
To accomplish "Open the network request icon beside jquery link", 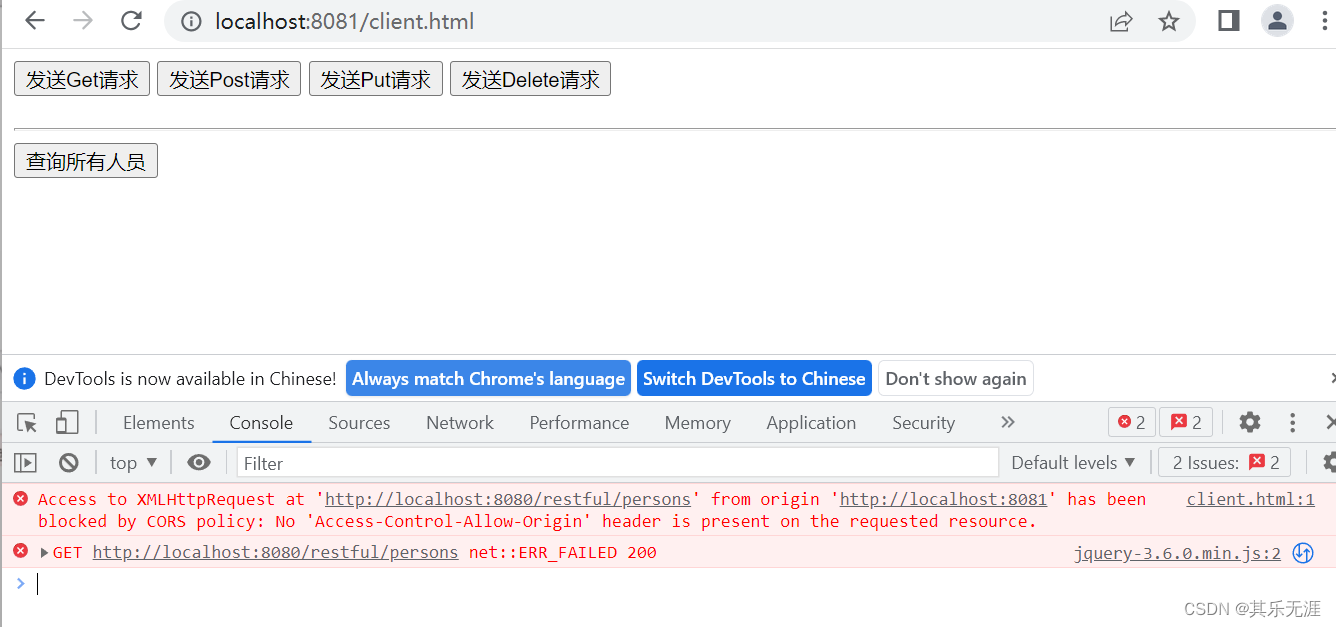I will tap(1303, 553).
